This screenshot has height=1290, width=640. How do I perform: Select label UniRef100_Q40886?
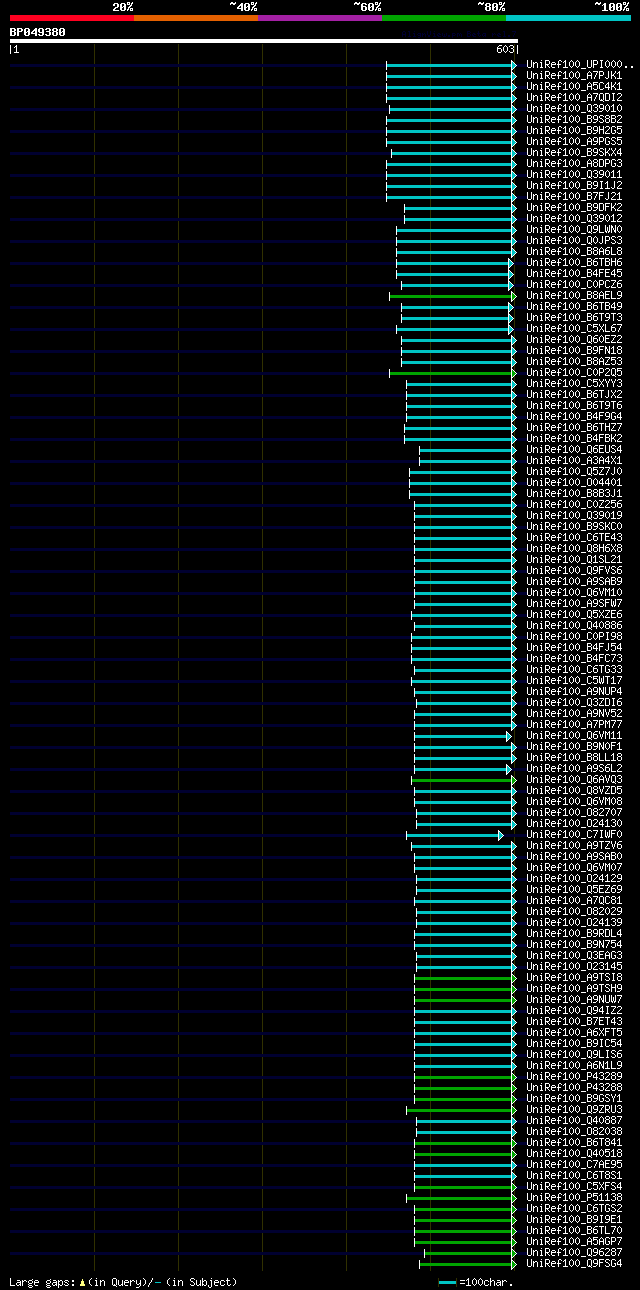[x=574, y=625]
